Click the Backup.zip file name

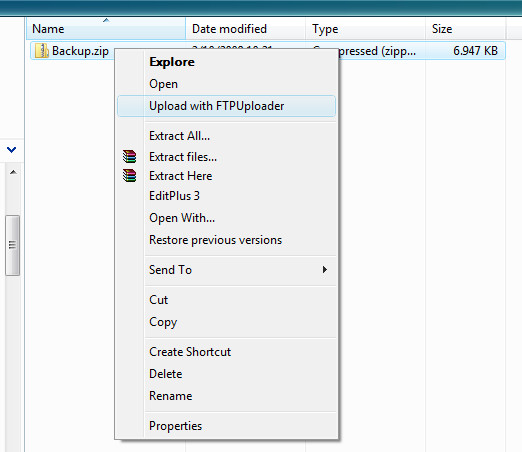[80, 51]
